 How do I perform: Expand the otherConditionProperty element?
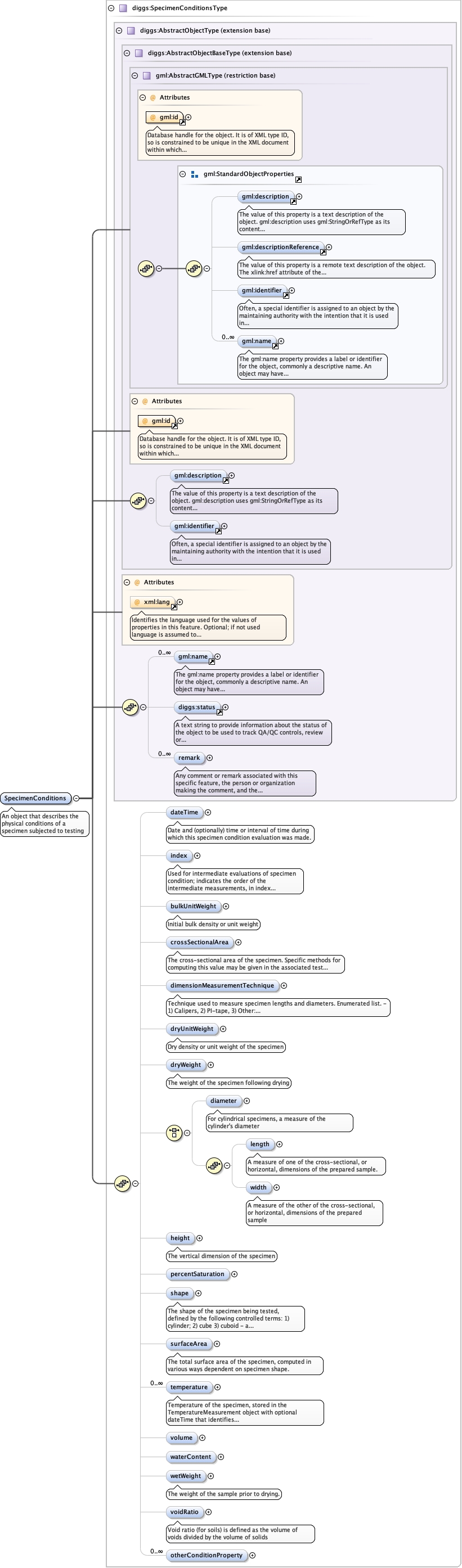[x=252, y=1555]
